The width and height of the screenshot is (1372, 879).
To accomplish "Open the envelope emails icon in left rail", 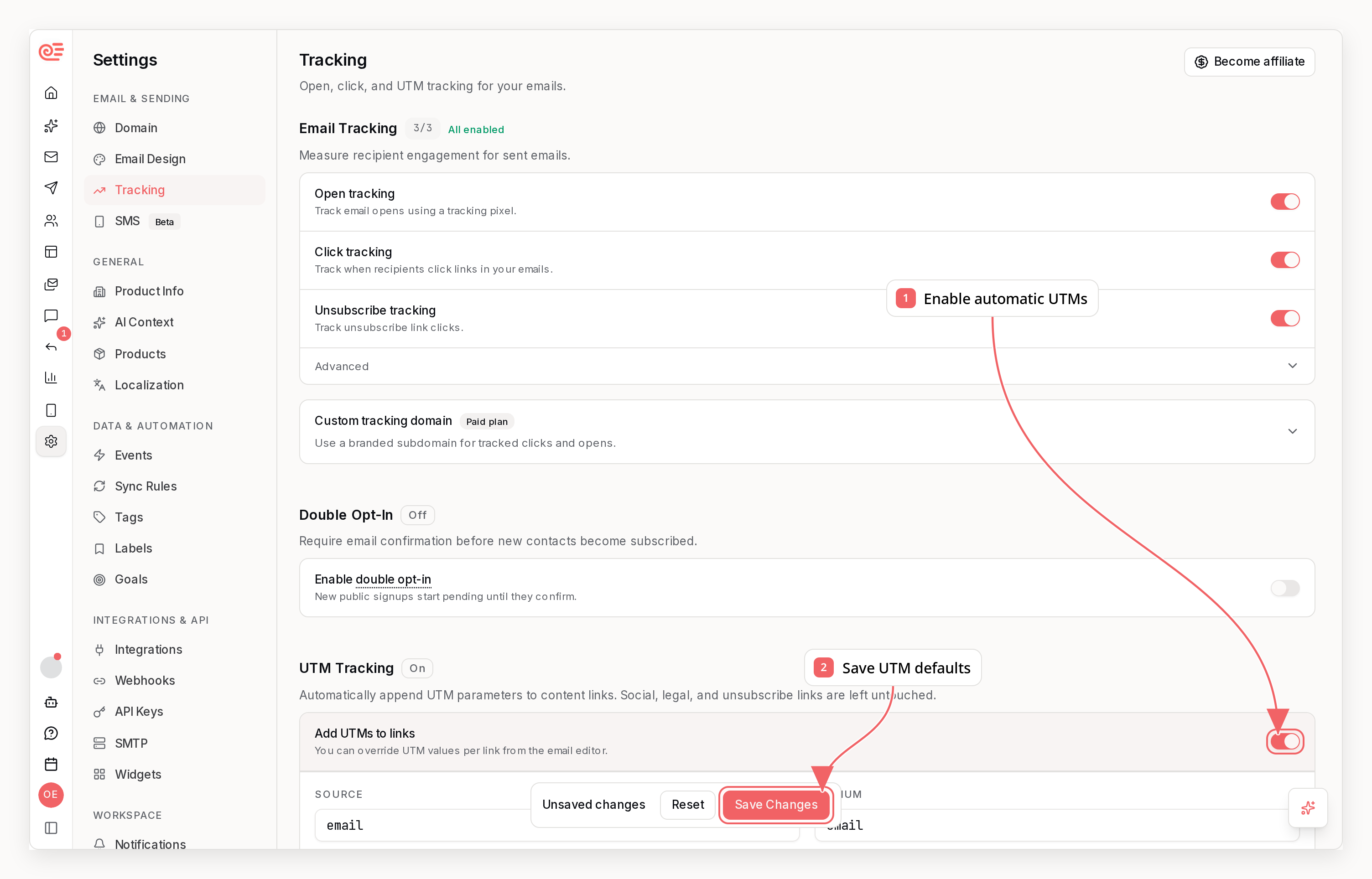I will point(51,156).
